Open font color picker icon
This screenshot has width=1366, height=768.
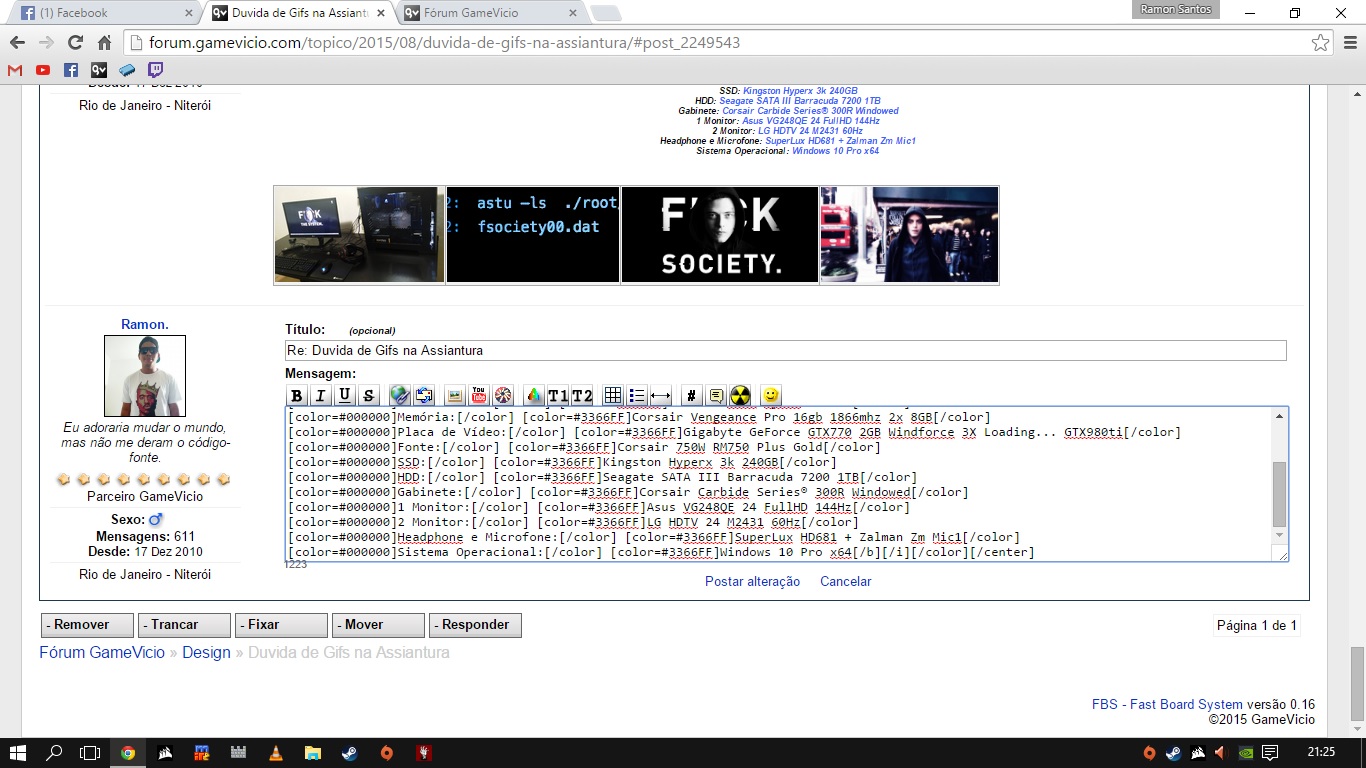(534, 395)
